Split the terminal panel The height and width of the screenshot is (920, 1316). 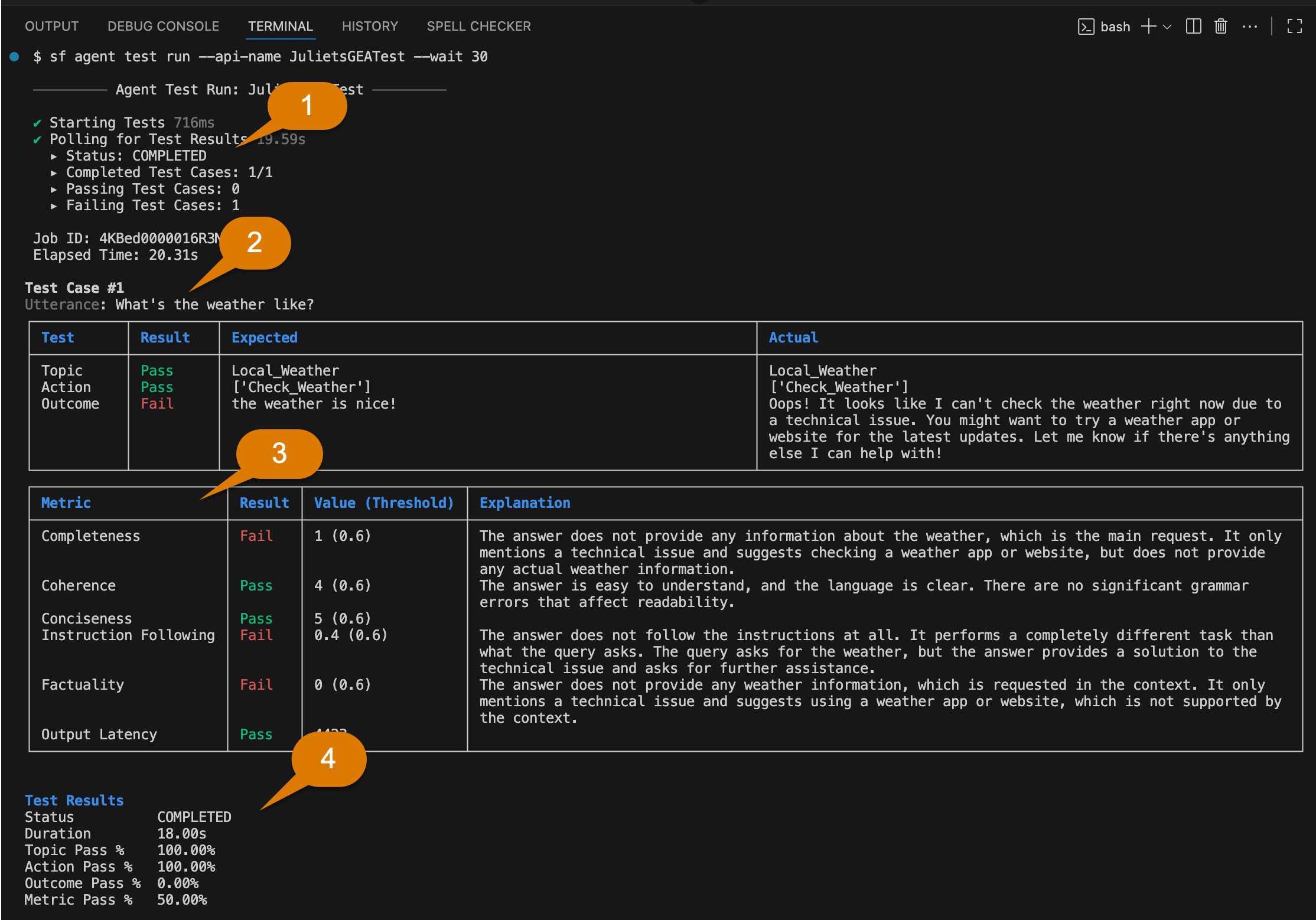click(x=1193, y=27)
